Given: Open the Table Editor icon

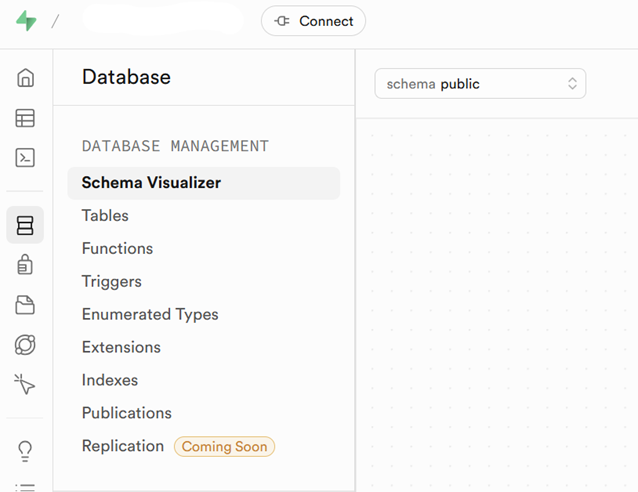Looking at the screenshot, I should pos(25,118).
